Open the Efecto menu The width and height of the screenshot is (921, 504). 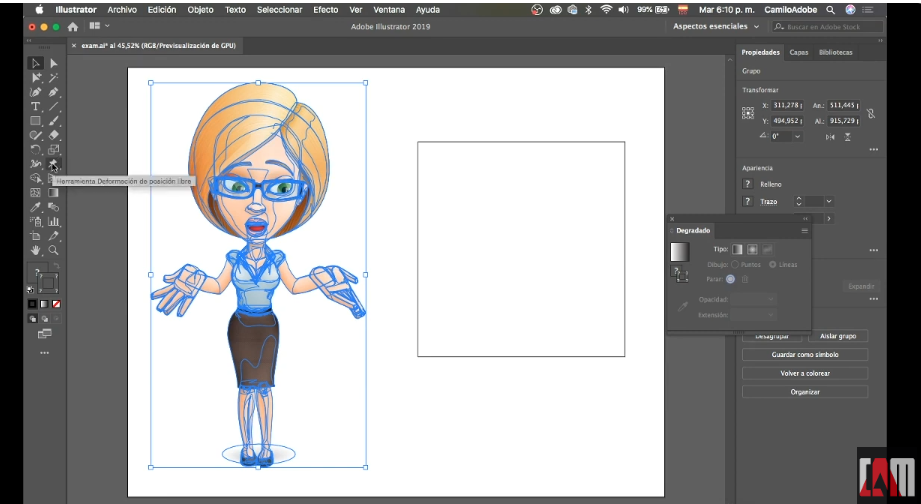tap(325, 9)
